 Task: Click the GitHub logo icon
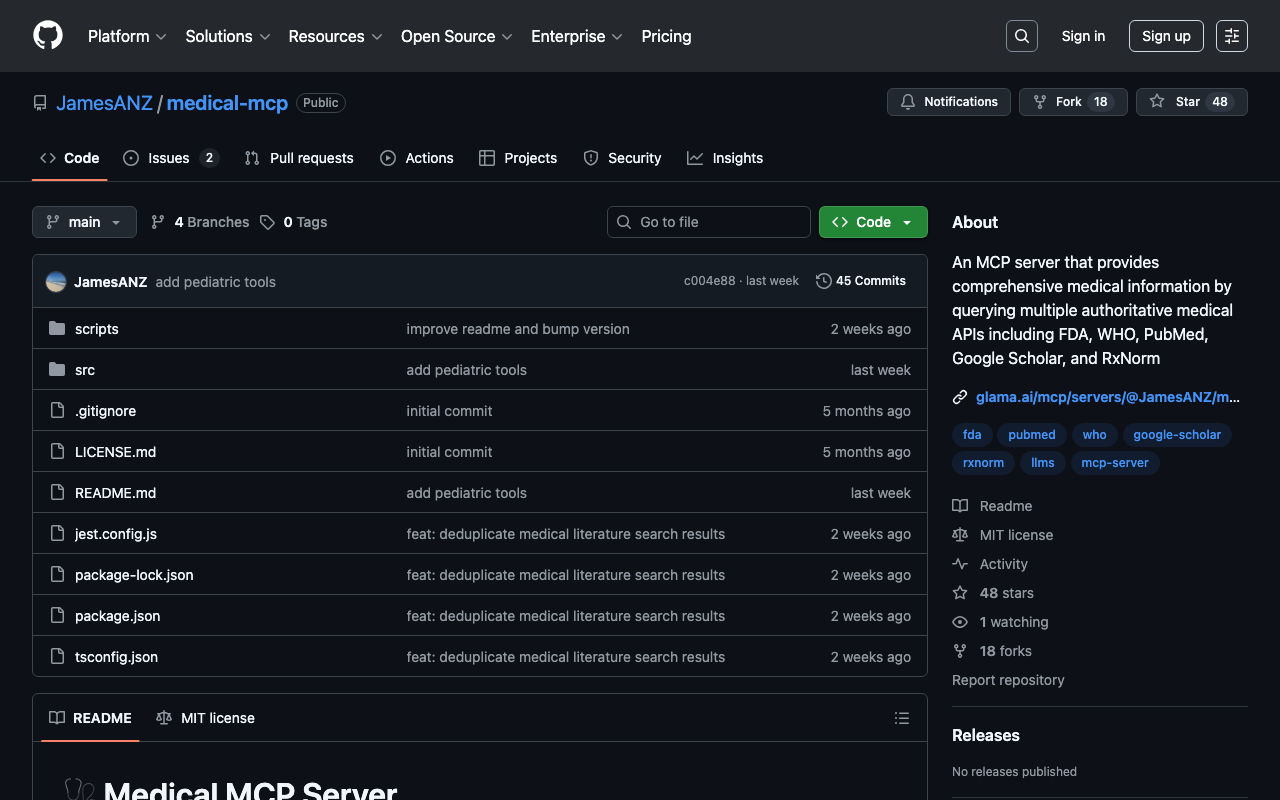pos(48,36)
